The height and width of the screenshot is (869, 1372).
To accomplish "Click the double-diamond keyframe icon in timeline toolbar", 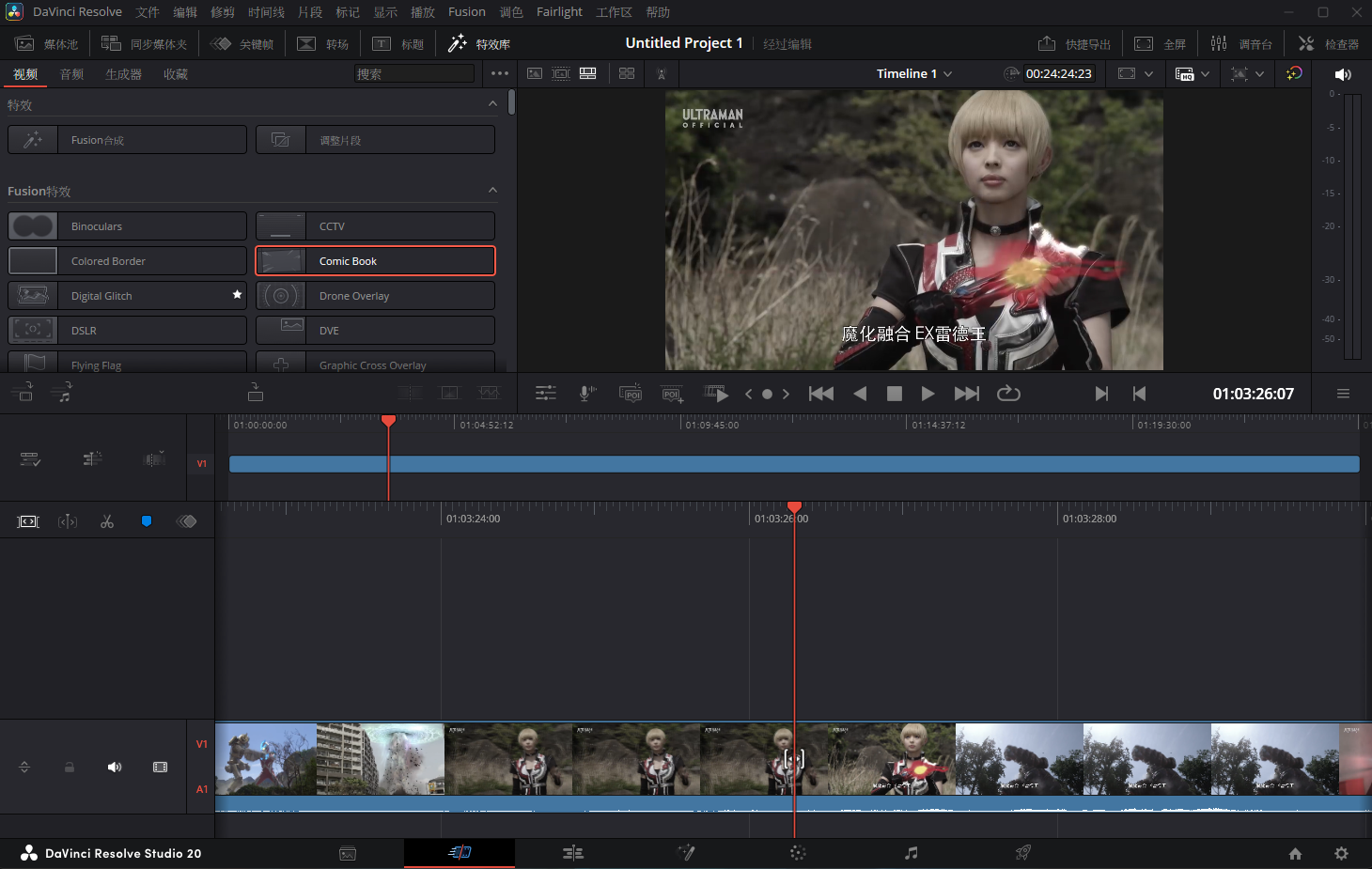I will click(186, 521).
